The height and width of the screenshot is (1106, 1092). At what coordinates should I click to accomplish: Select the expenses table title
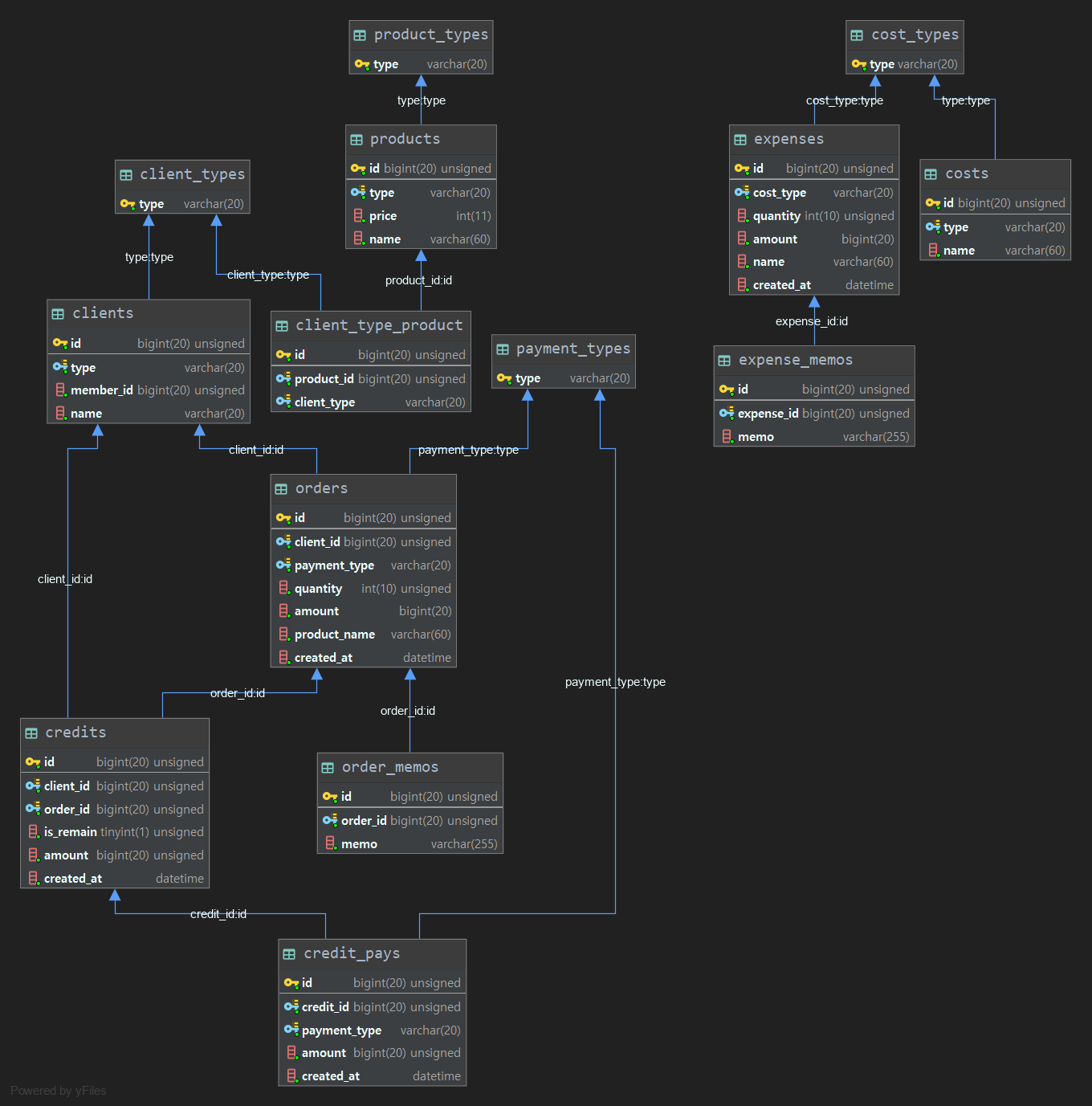click(x=789, y=139)
